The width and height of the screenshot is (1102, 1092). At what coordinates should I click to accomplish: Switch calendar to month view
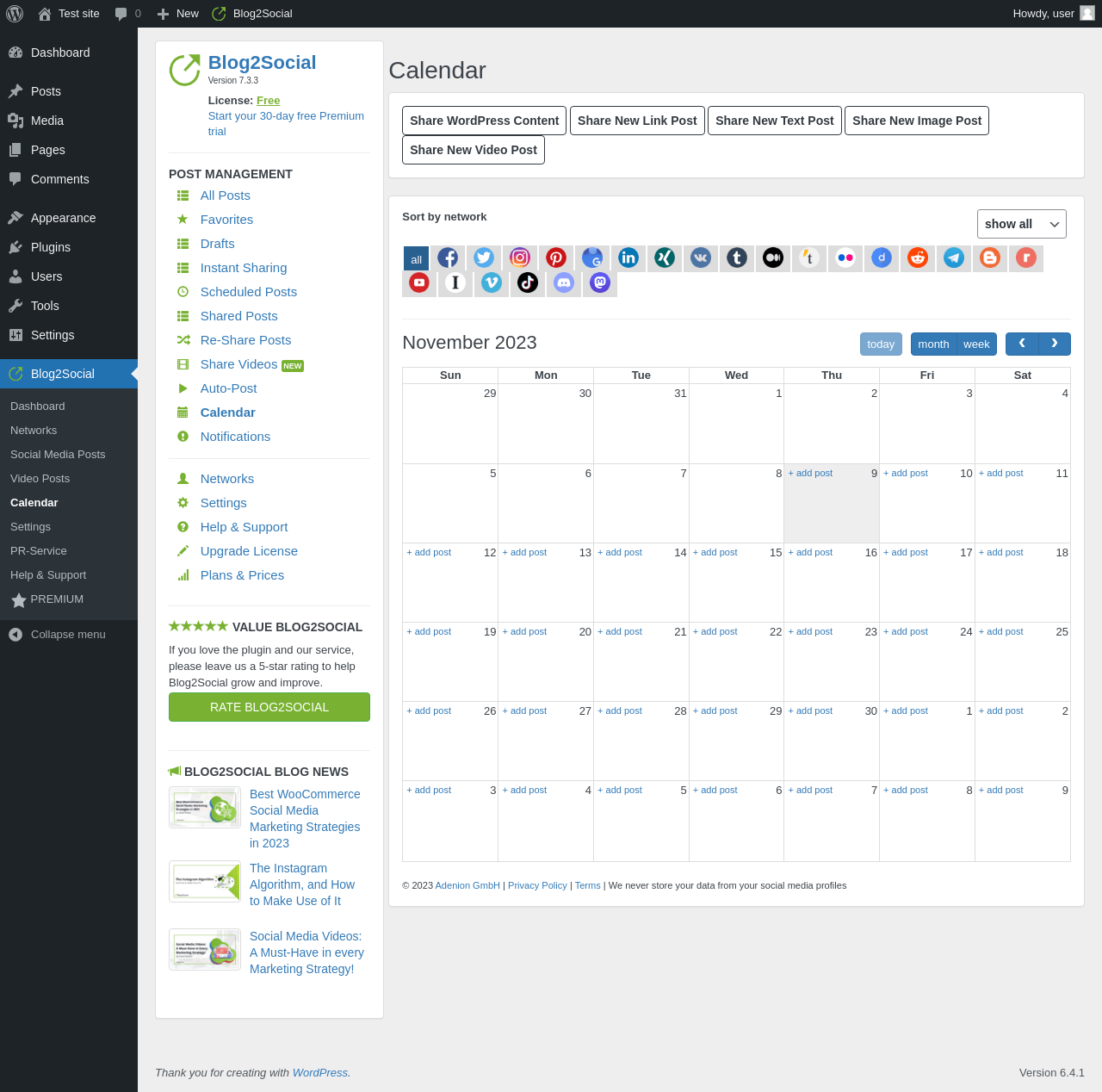tap(933, 344)
